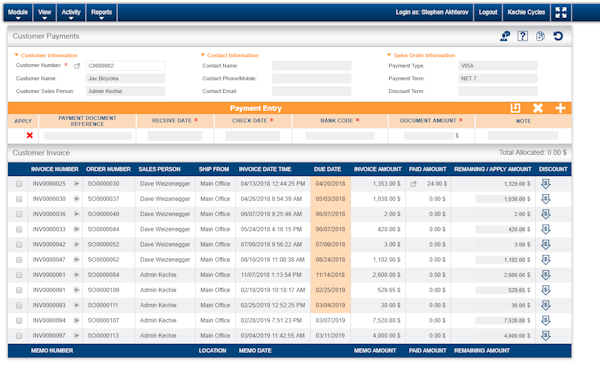
Task: Collapse the Sales Order Information section
Action: (x=389, y=55)
